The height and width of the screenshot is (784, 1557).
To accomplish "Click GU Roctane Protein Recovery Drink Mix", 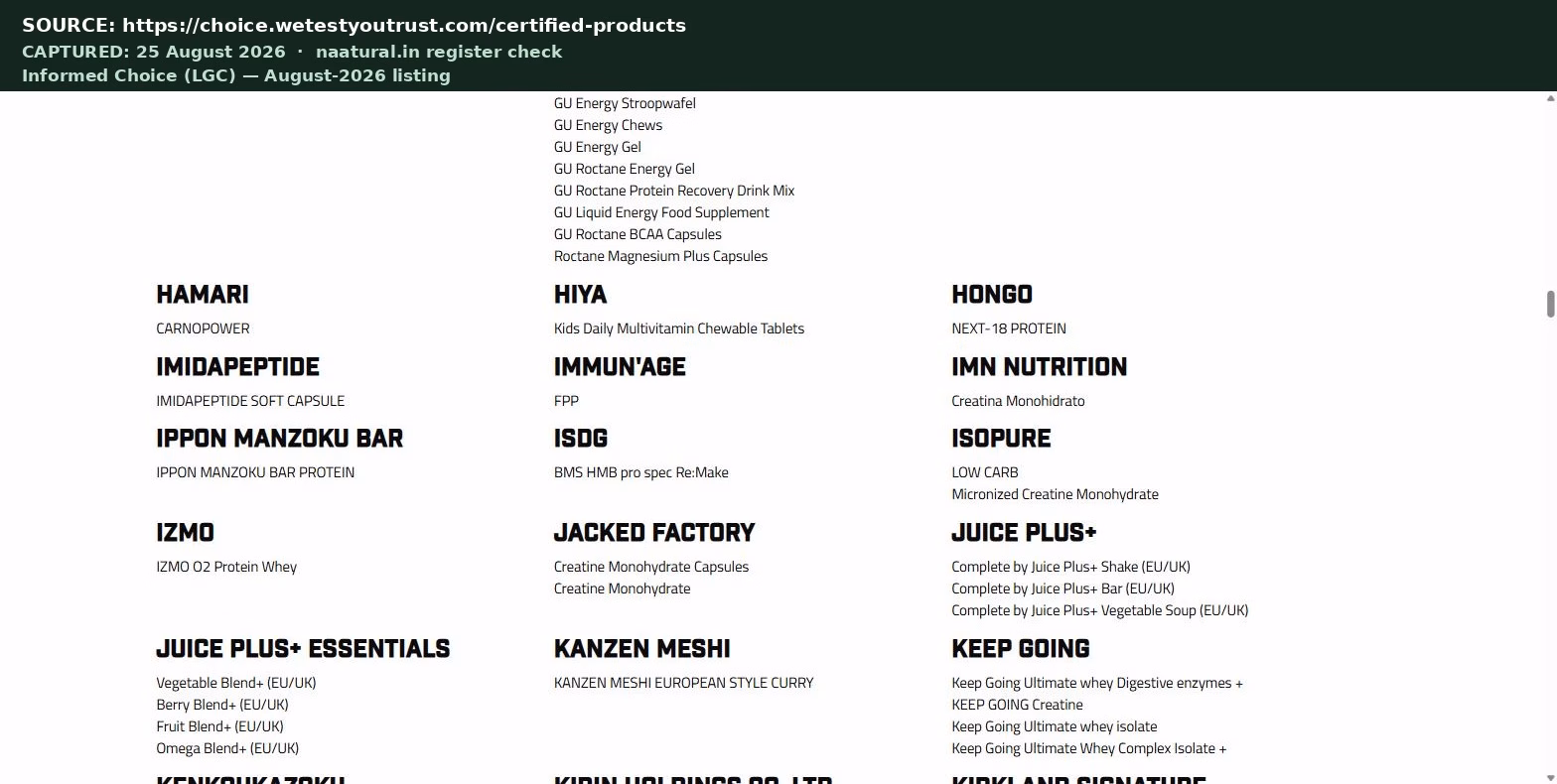I will (674, 191).
